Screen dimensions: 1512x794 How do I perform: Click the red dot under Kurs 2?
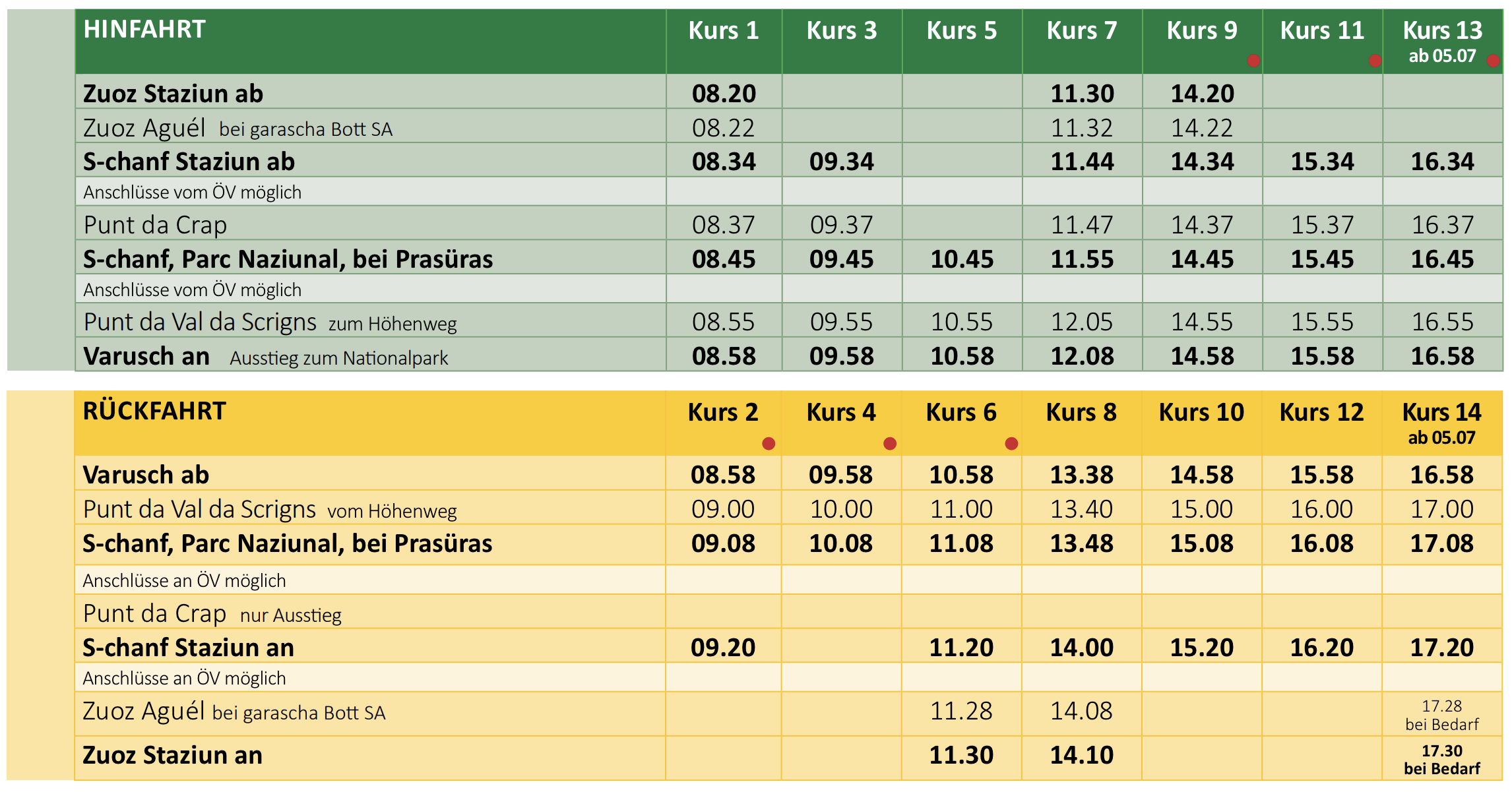coord(769,443)
